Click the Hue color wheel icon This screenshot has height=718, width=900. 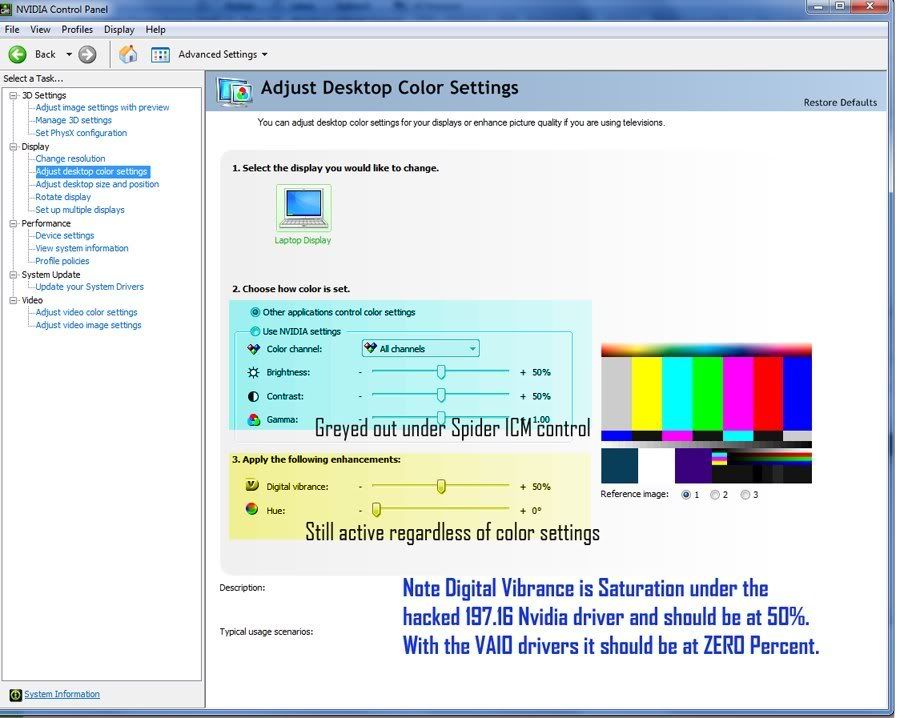[251, 509]
